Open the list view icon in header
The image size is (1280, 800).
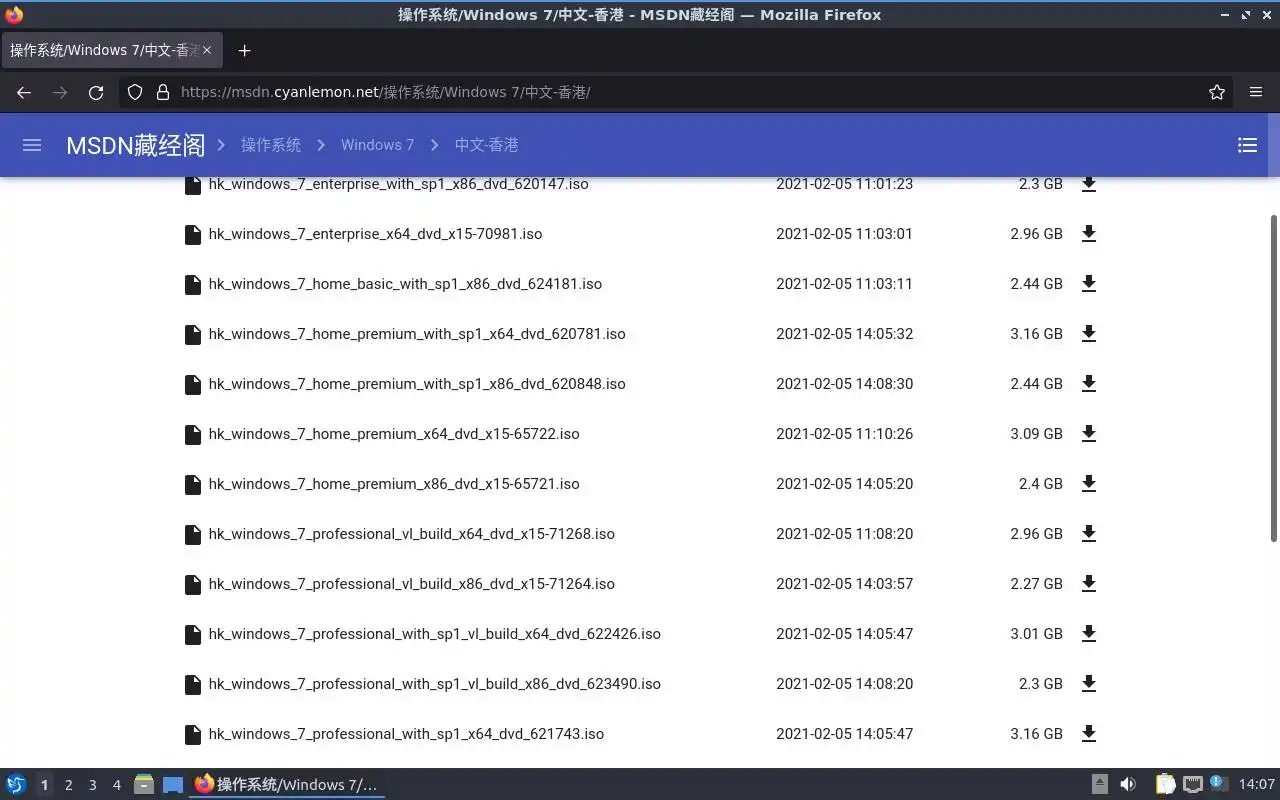1247,145
